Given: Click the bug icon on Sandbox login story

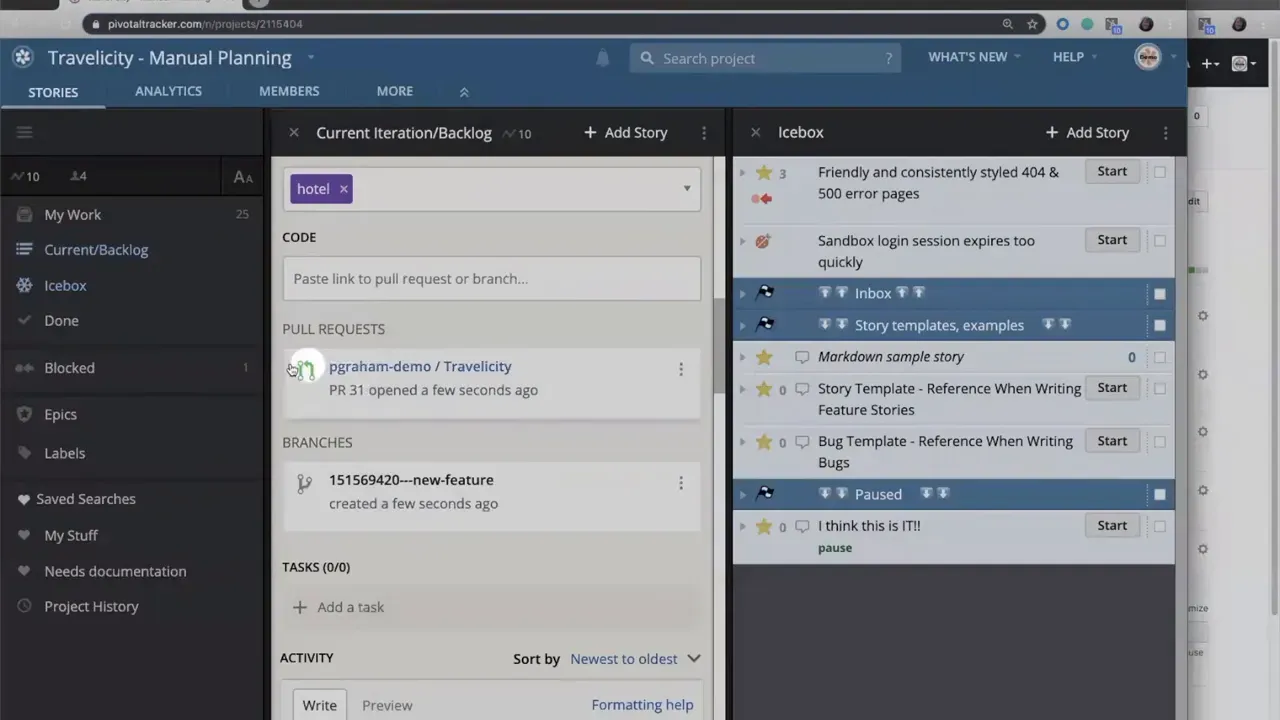Looking at the screenshot, I should 763,240.
